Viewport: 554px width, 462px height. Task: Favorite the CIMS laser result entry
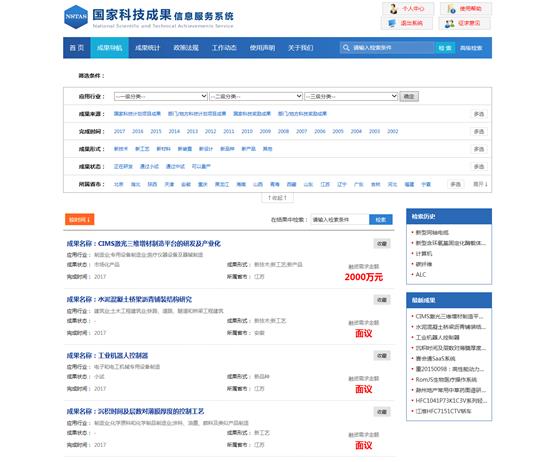tap(382, 243)
